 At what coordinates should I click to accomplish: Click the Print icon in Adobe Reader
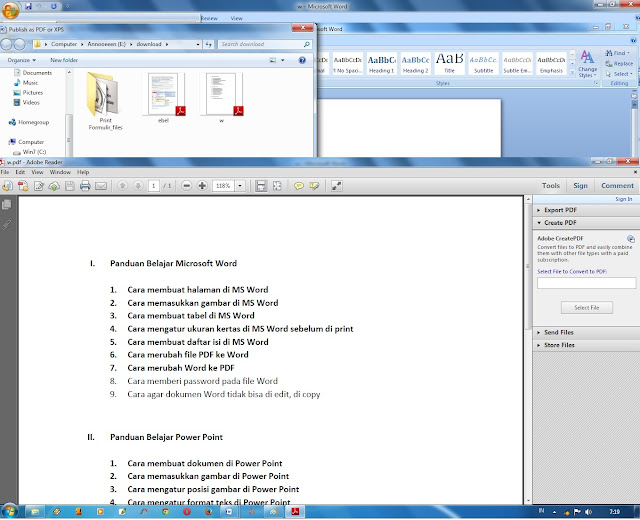tap(85, 186)
